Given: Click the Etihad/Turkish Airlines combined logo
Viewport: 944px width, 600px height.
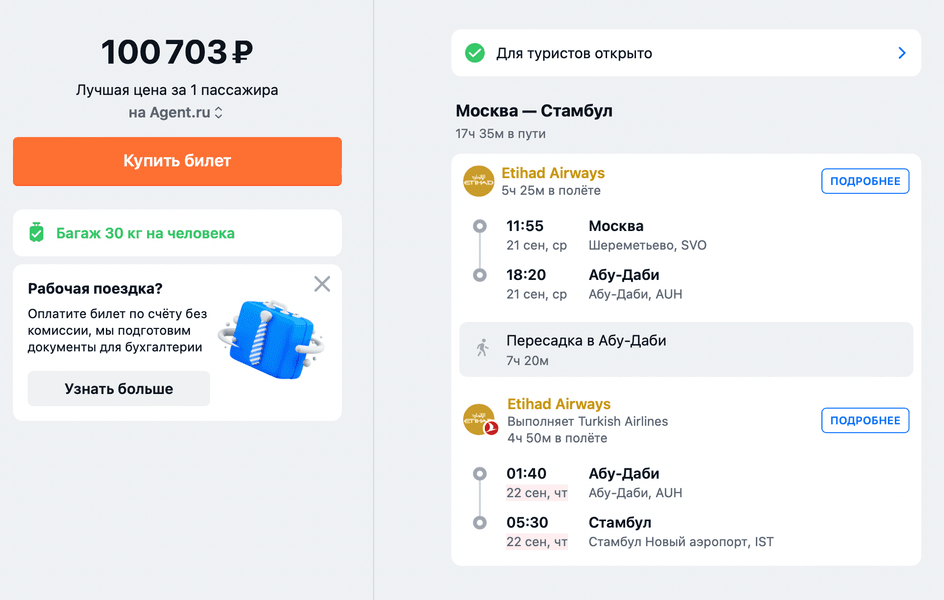Looking at the screenshot, I should (480, 420).
